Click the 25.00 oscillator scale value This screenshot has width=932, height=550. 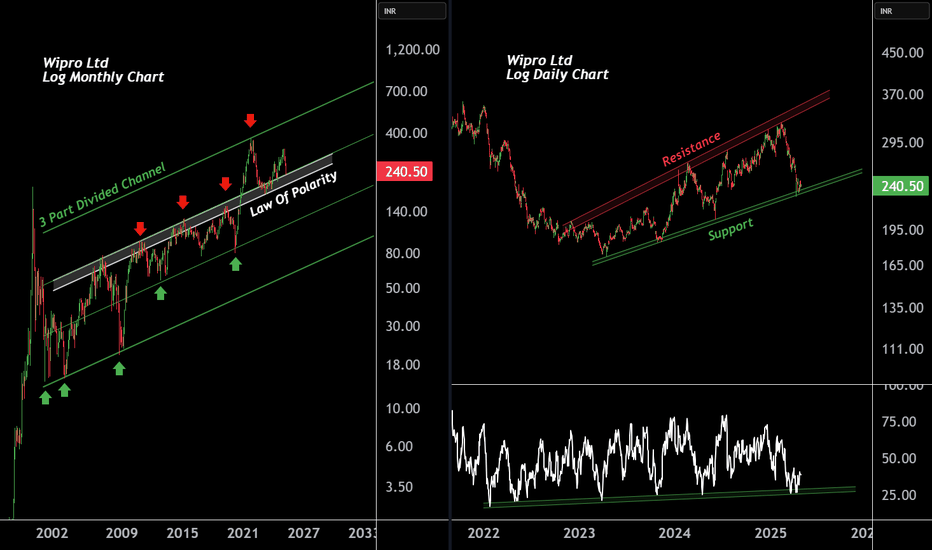(899, 495)
